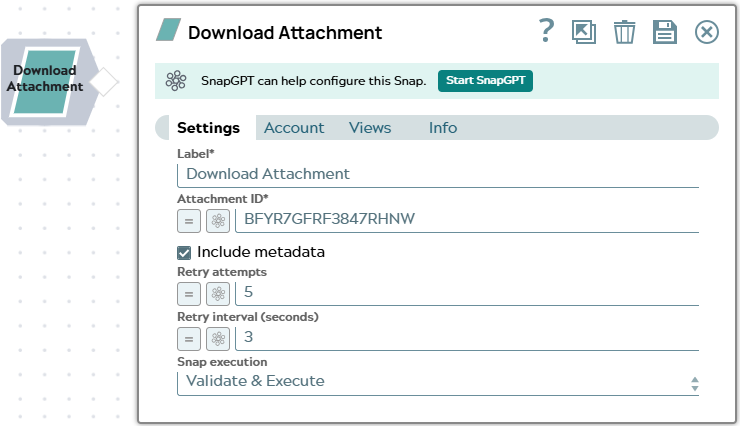740x426 pixels.
Task: Open the Info tab
Action: coord(443,128)
